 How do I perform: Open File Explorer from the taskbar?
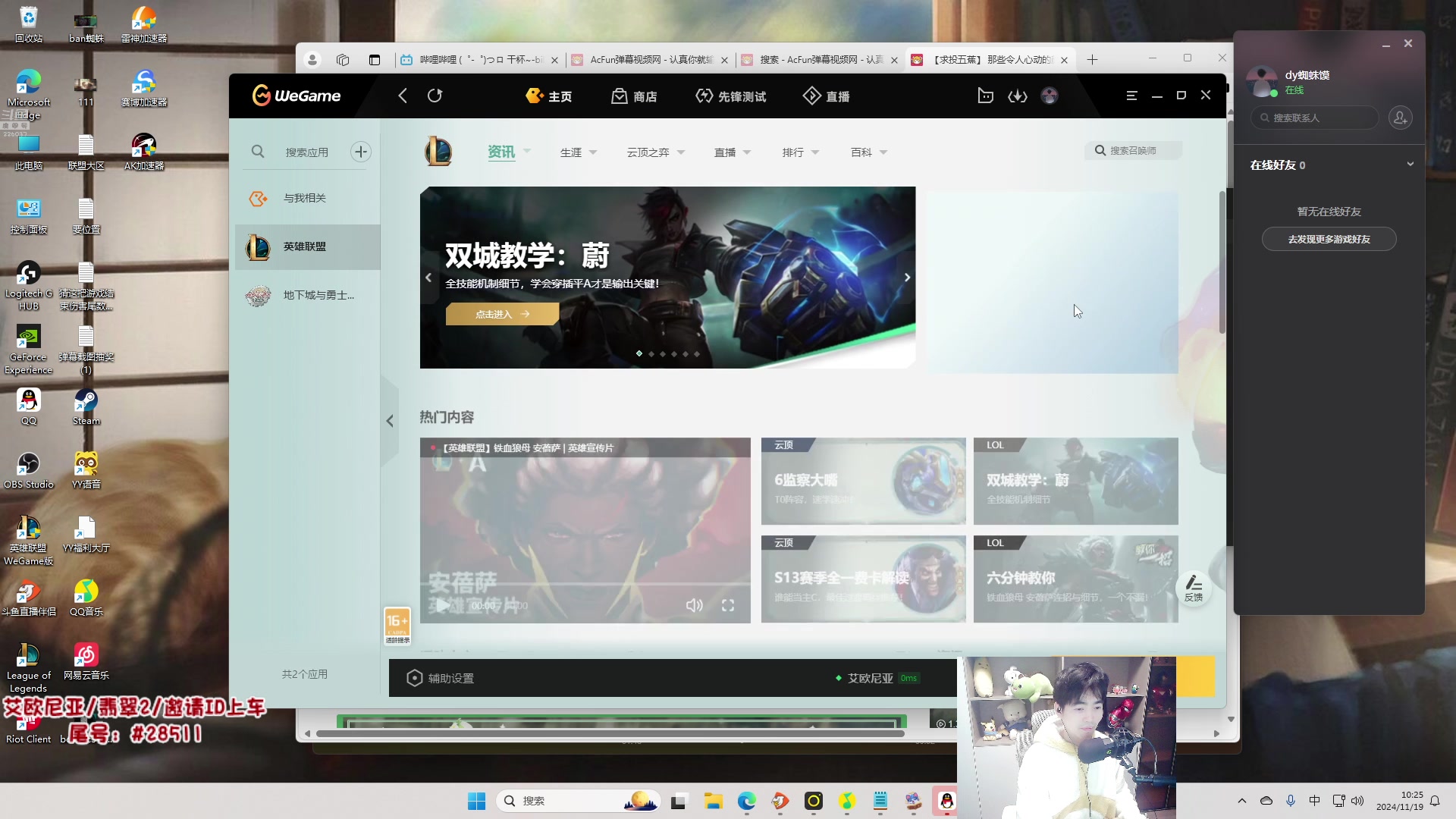713,801
